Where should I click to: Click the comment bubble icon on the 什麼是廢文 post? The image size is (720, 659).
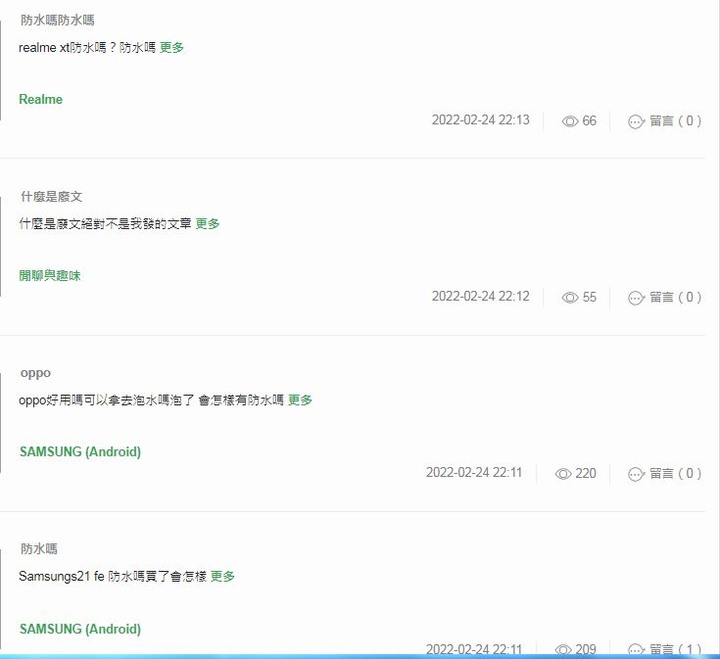pyautogui.click(x=636, y=298)
